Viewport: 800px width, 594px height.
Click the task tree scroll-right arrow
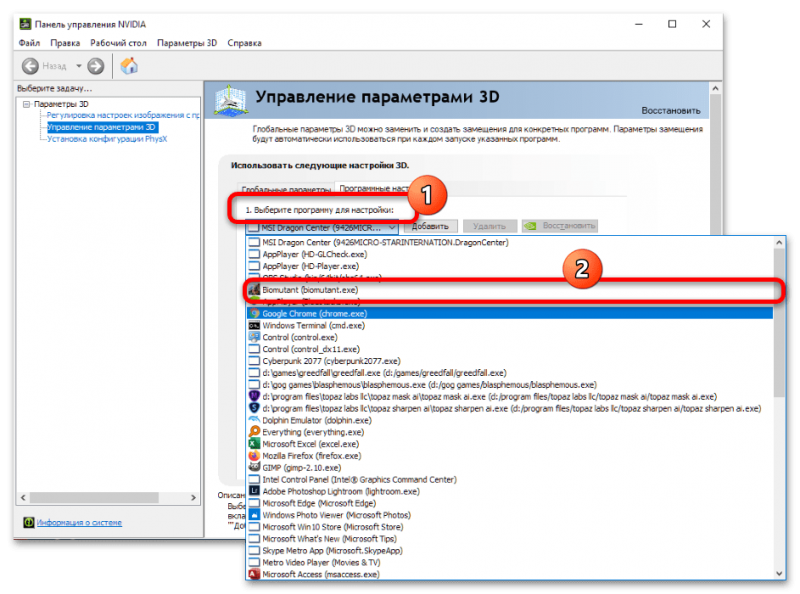click(193, 498)
